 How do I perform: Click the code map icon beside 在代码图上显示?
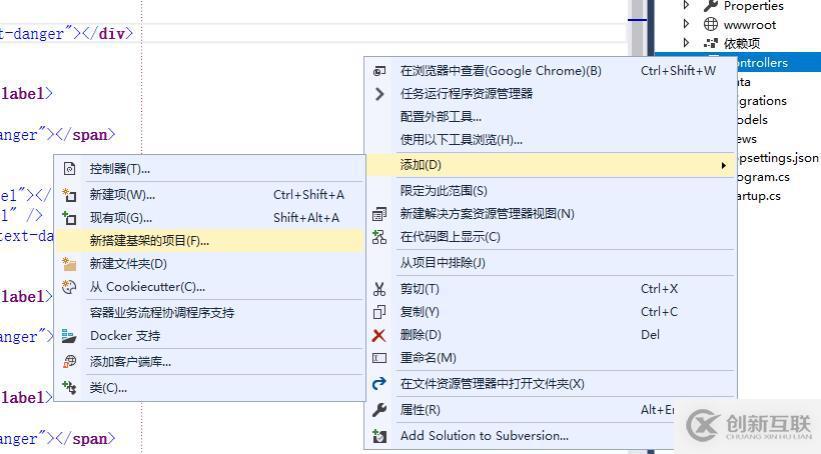[x=379, y=237]
